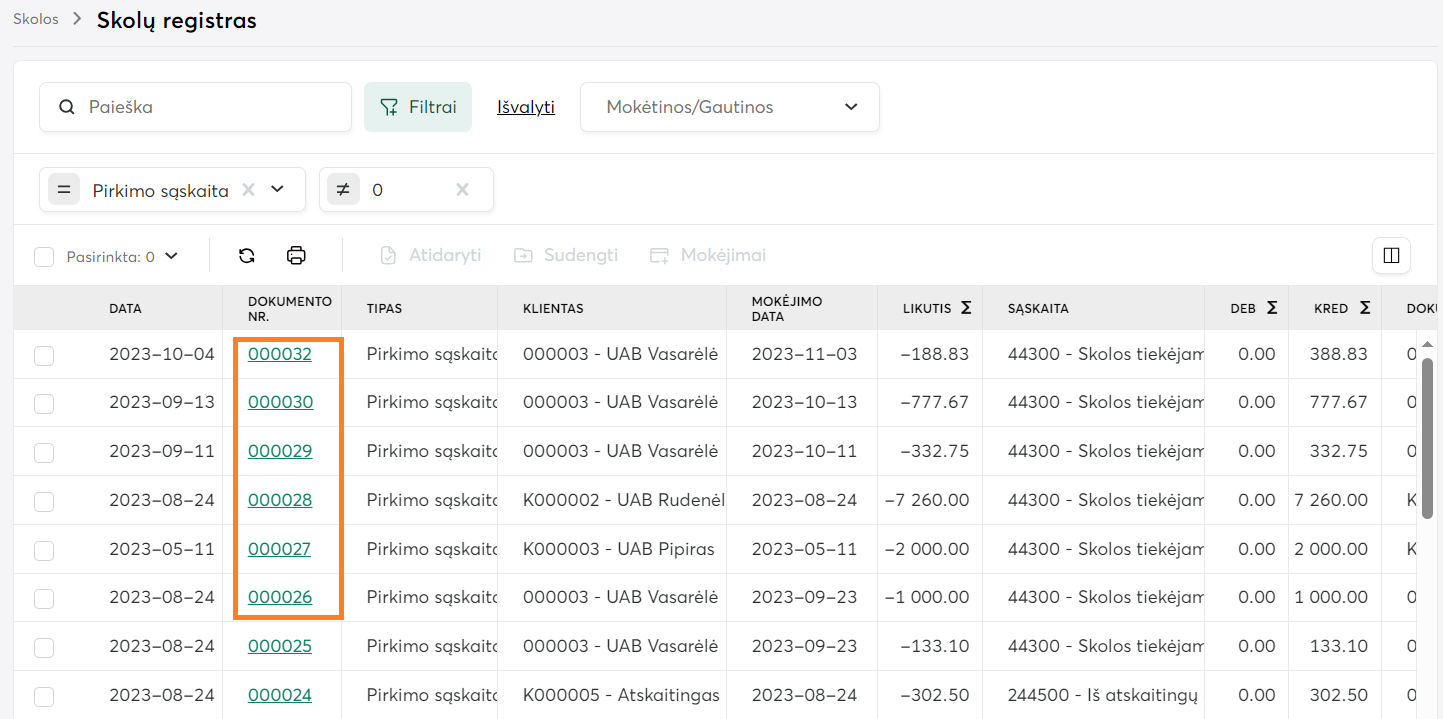1443x719 pixels.
Task: Check the row for document 000032
Action: pos(44,355)
